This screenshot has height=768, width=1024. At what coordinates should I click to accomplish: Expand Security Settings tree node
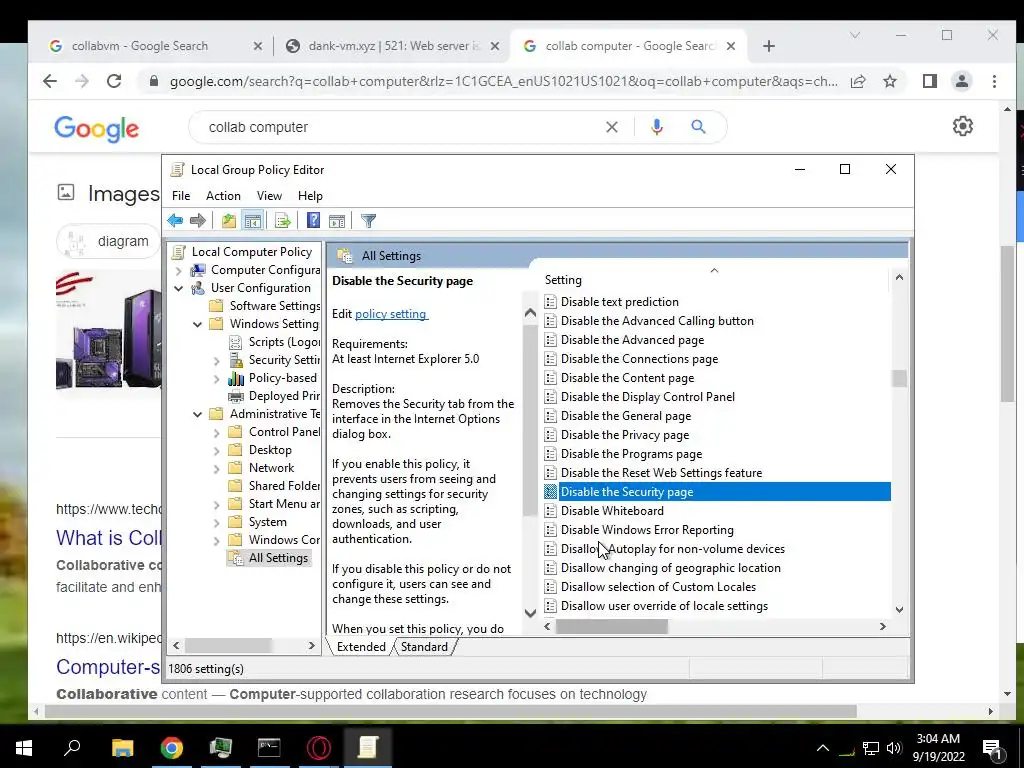pos(216,360)
